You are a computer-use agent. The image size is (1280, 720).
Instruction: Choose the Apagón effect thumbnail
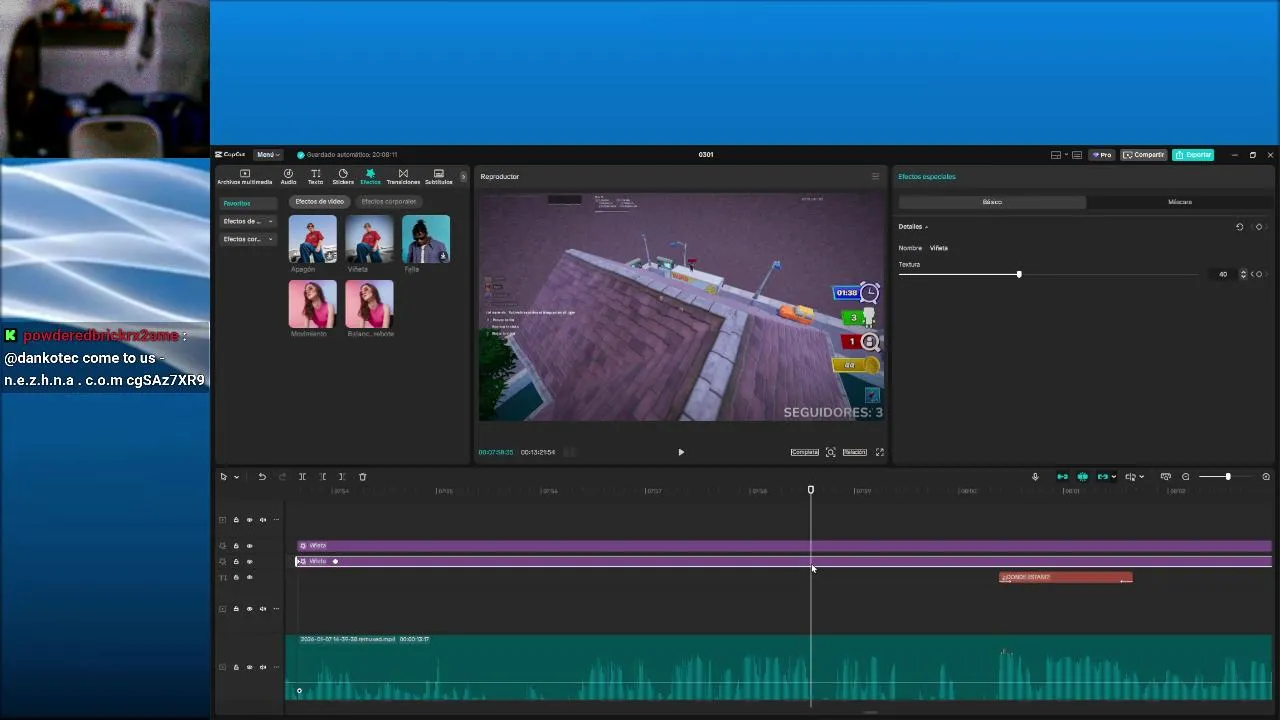[313, 239]
